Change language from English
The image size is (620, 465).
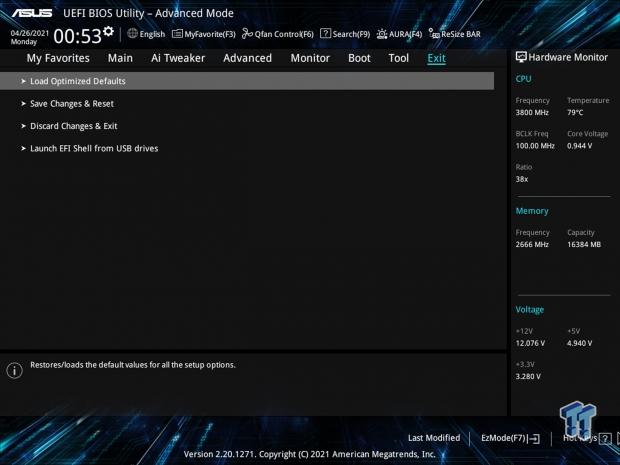pyautogui.click(x=152, y=34)
